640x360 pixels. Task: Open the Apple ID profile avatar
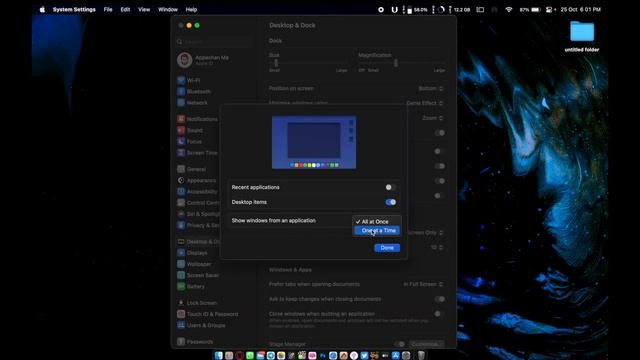pos(184,60)
